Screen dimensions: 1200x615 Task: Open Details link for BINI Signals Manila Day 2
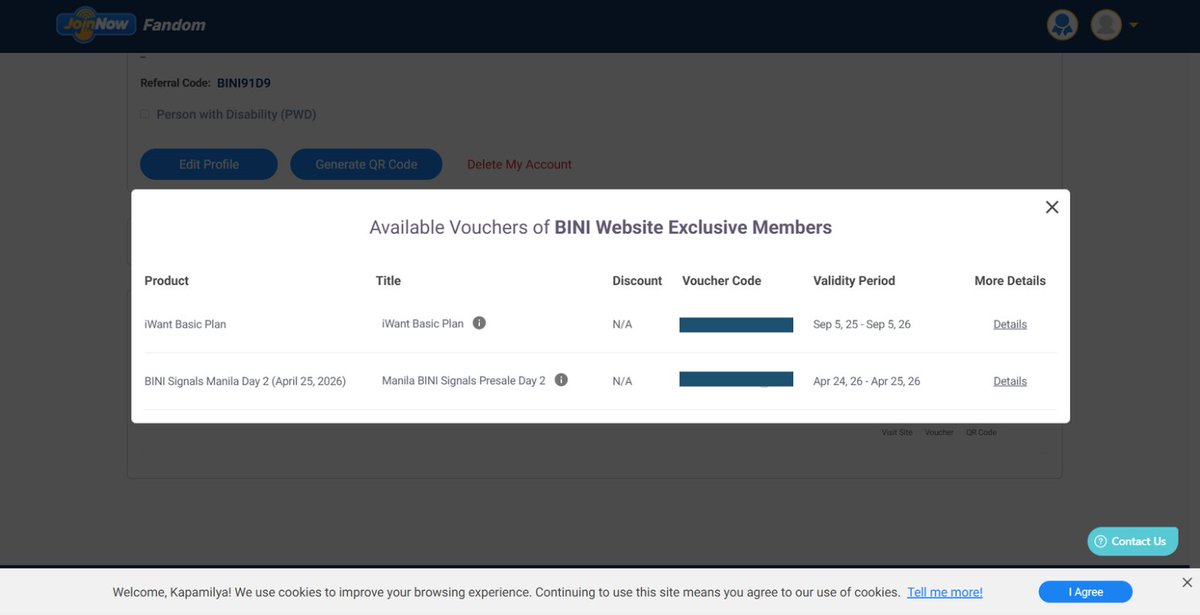point(1010,381)
